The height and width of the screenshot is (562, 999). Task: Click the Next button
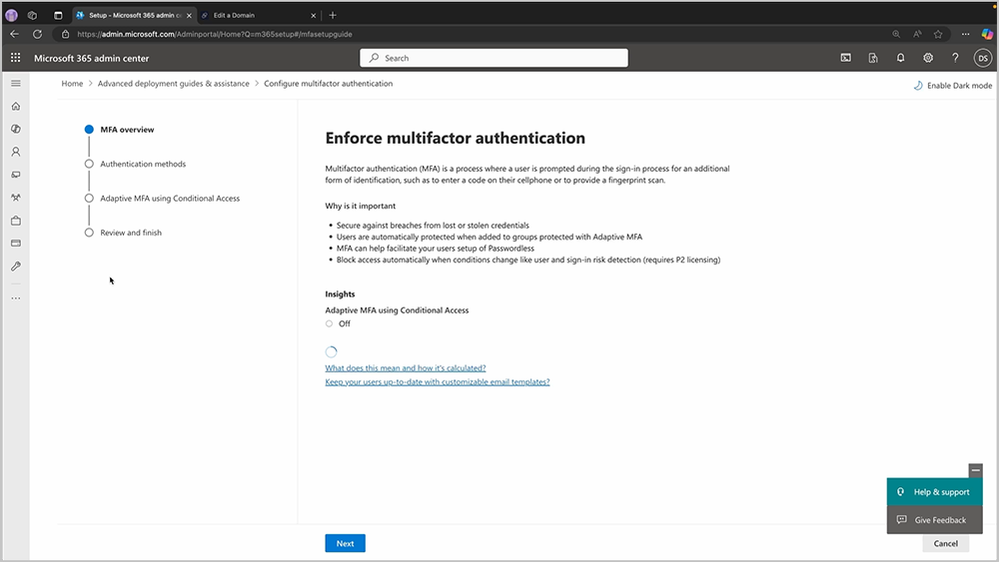(345, 544)
